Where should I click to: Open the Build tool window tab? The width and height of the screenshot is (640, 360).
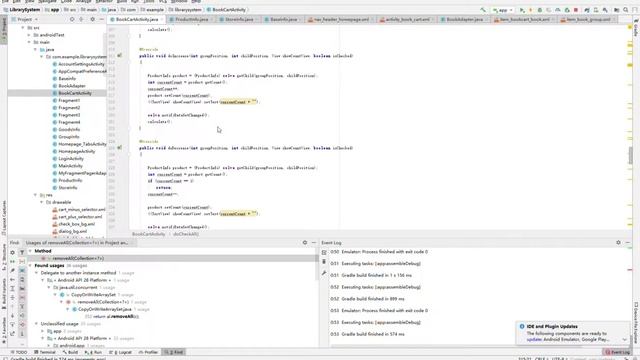pos(70,352)
